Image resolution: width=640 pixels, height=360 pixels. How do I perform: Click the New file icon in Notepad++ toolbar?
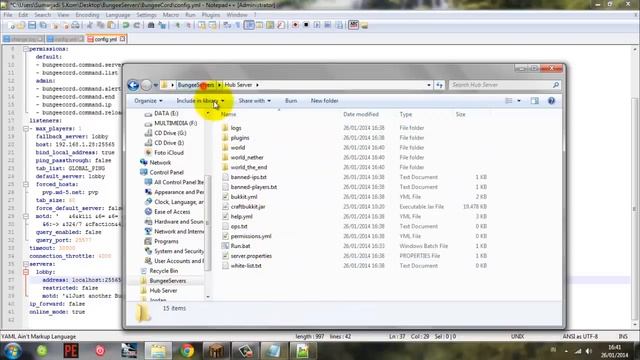(x=11, y=25)
